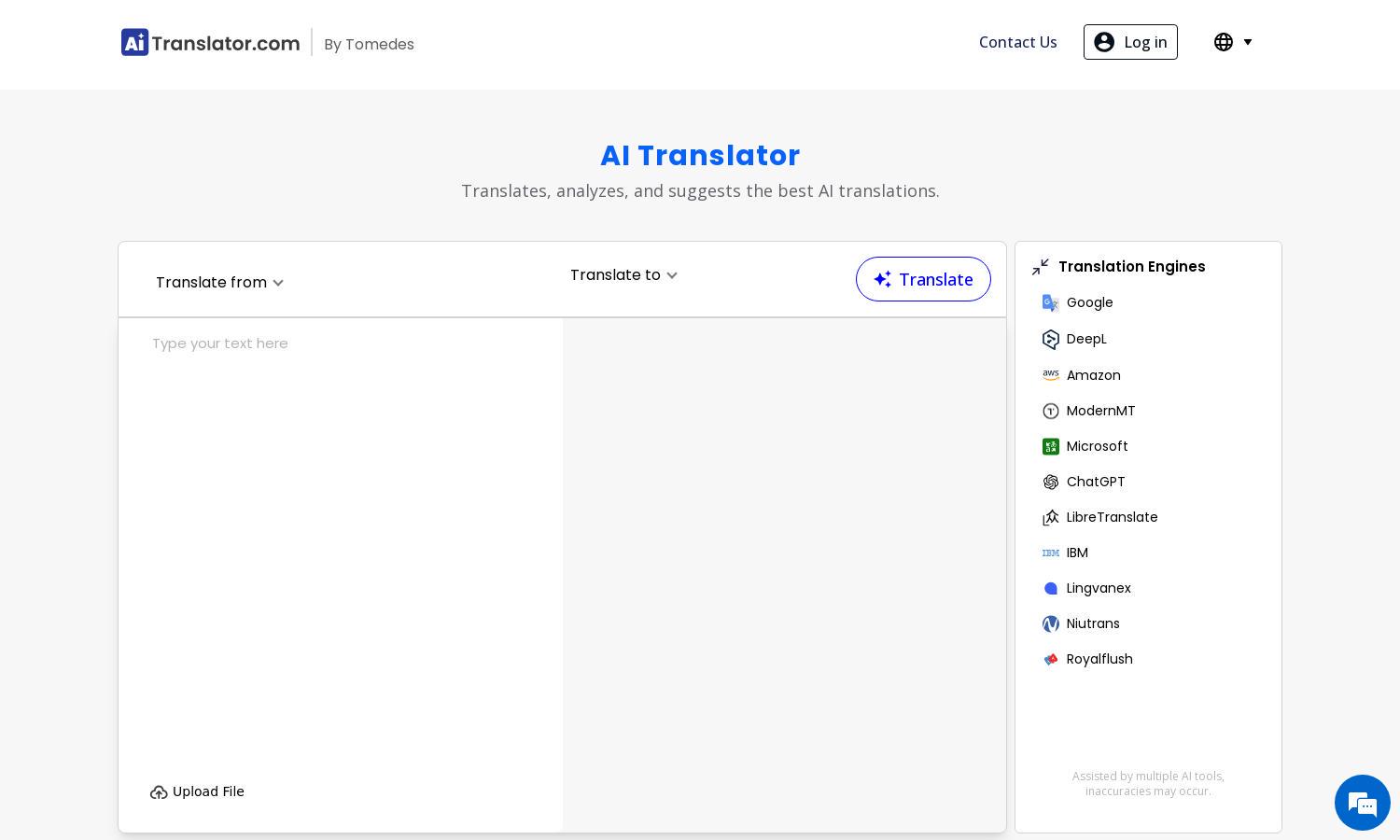
Task: Click the translation output area
Action: click(784, 575)
